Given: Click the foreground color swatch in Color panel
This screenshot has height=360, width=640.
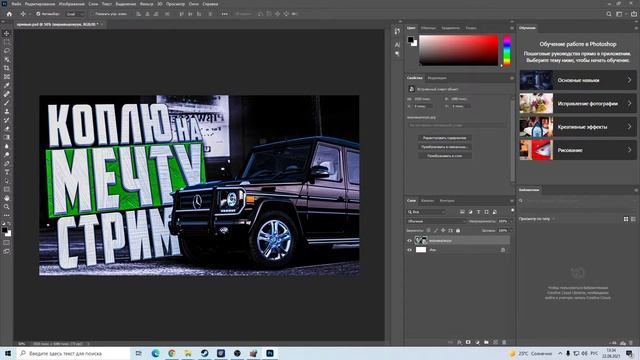Looking at the screenshot, I should click(x=411, y=40).
